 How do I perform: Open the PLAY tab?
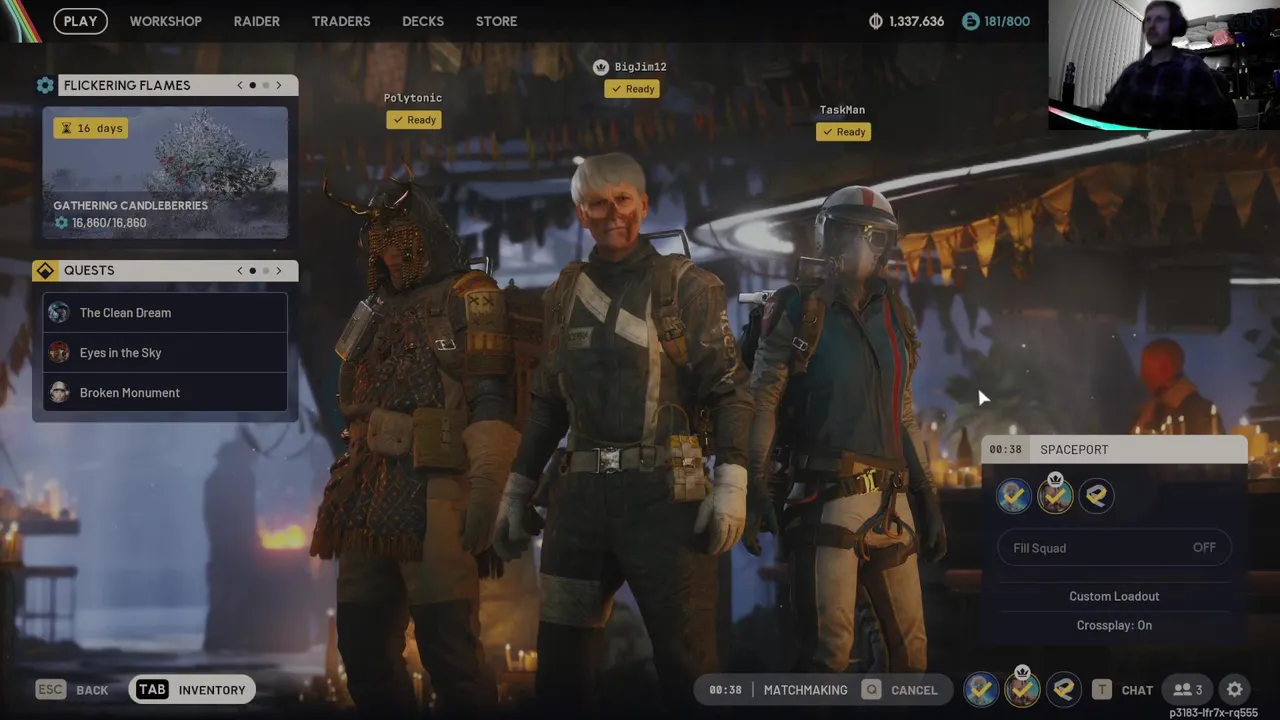(80, 21)
